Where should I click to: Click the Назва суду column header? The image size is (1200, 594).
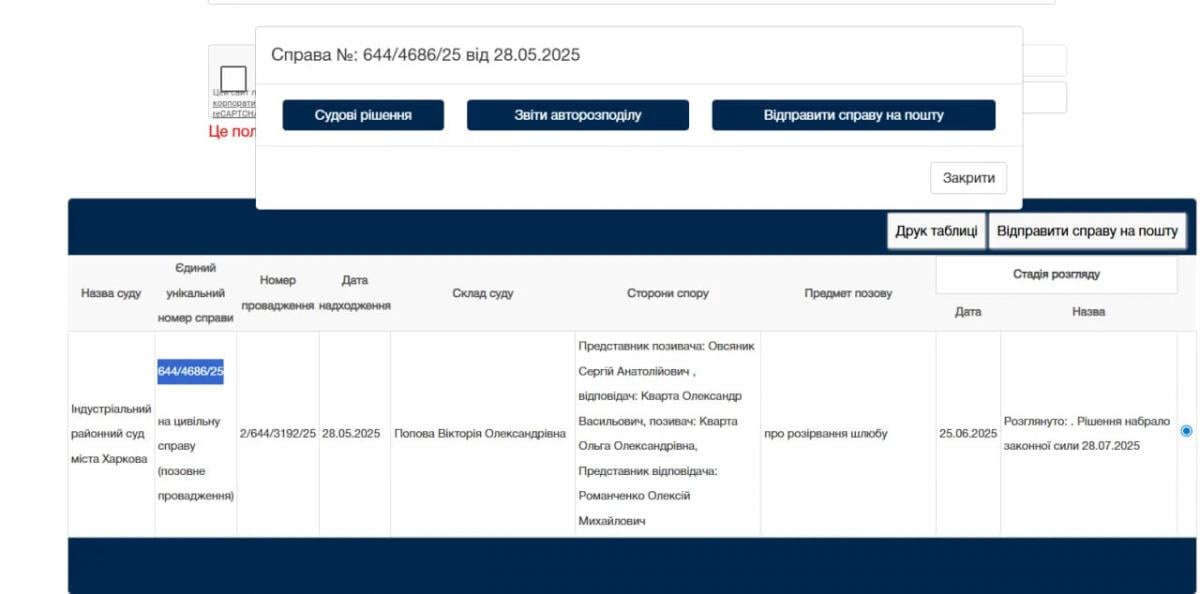click(111, 293)
